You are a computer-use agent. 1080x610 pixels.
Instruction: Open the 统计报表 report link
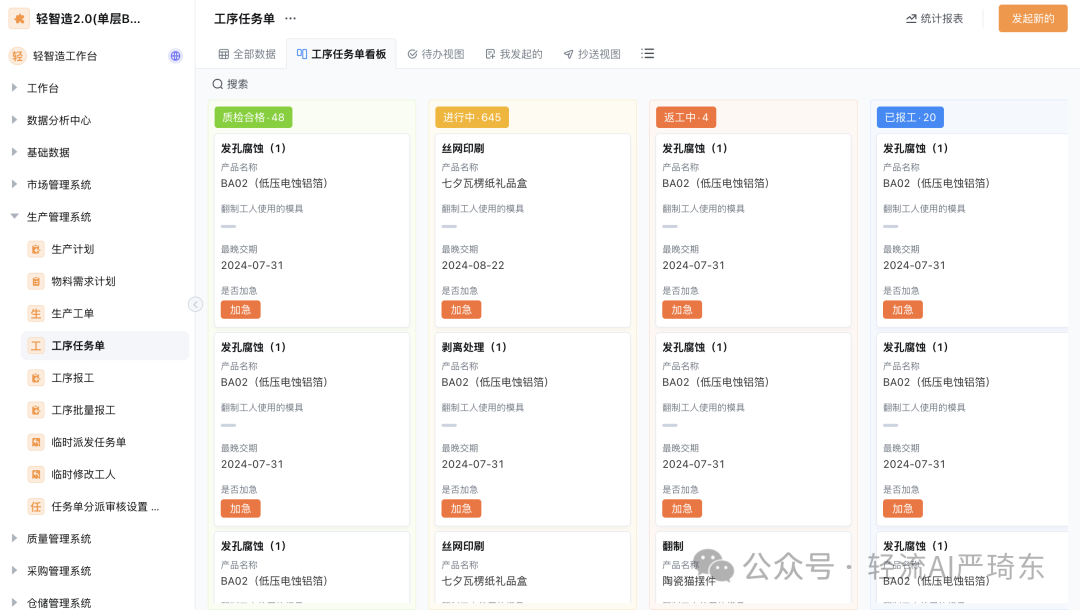pyautogui.click(x=934, y=18)
